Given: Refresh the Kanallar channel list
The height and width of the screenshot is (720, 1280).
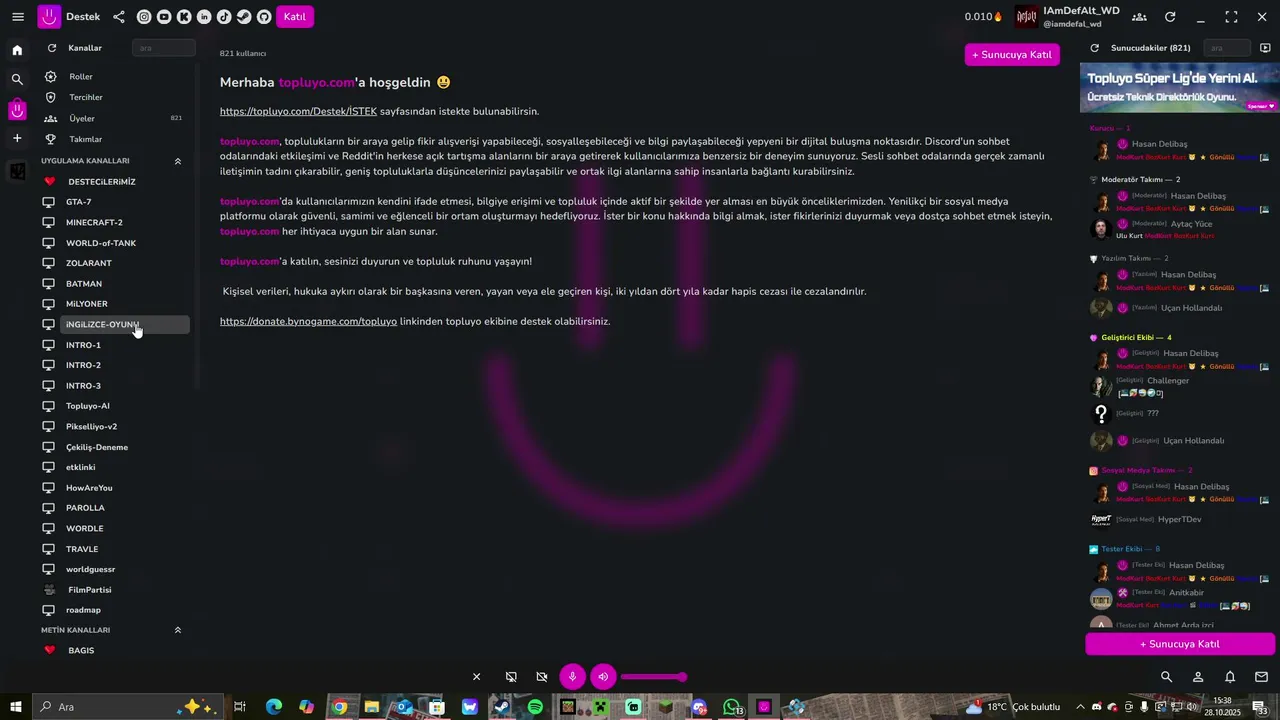Looking at the screenshot, I should (52, 48).
